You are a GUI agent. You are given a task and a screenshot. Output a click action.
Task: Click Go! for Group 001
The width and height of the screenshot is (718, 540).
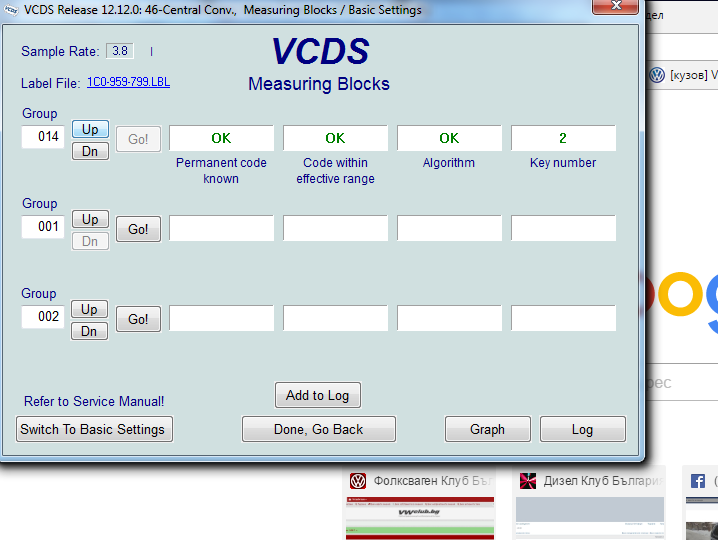pyautogui.click(x=138, y=229)
